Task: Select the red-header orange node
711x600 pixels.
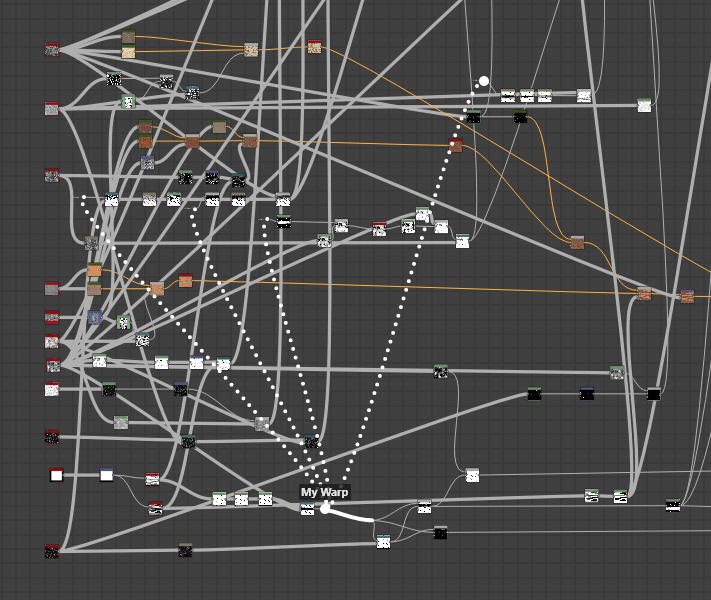Action: coord(185,281)
